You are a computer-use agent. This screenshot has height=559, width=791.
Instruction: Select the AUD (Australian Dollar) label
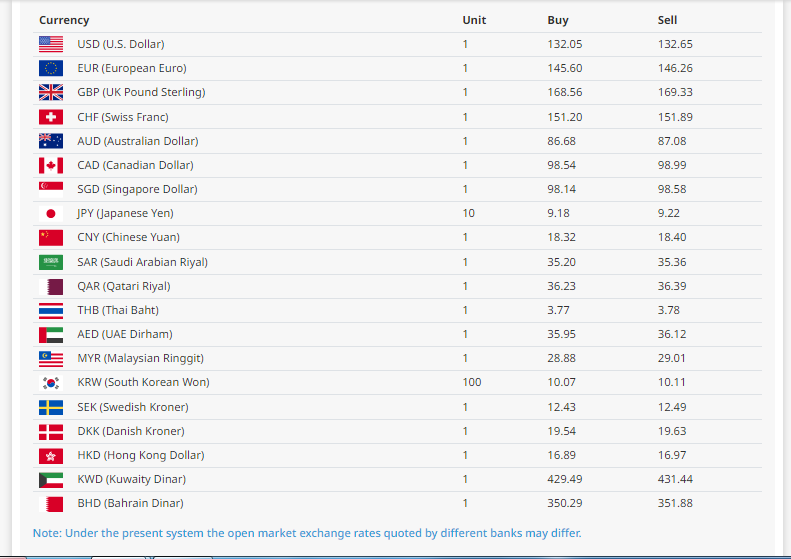(x=138, y=141)
